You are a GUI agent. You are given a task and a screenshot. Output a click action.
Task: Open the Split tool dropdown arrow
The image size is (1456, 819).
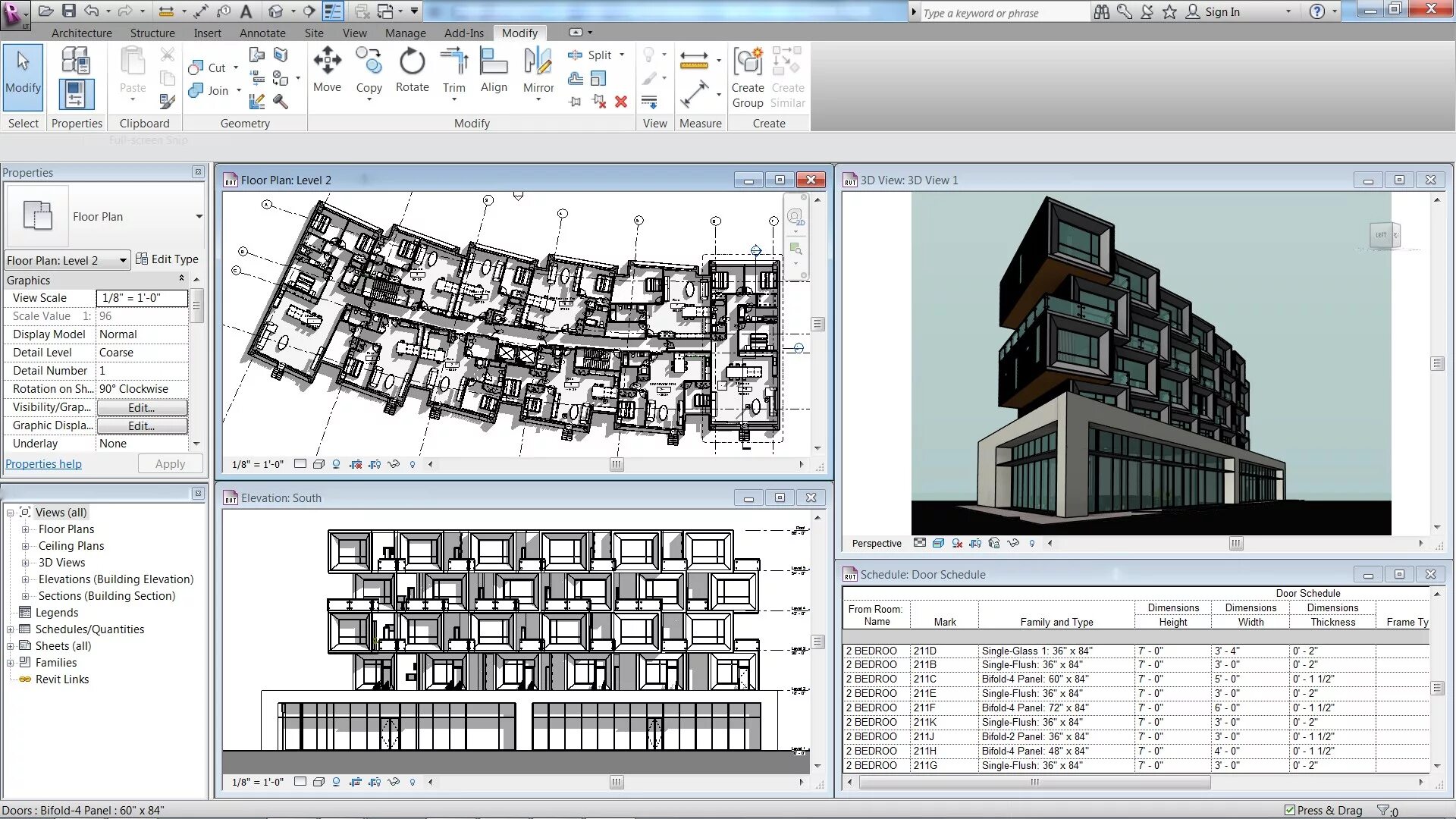(x=622, y=55)
